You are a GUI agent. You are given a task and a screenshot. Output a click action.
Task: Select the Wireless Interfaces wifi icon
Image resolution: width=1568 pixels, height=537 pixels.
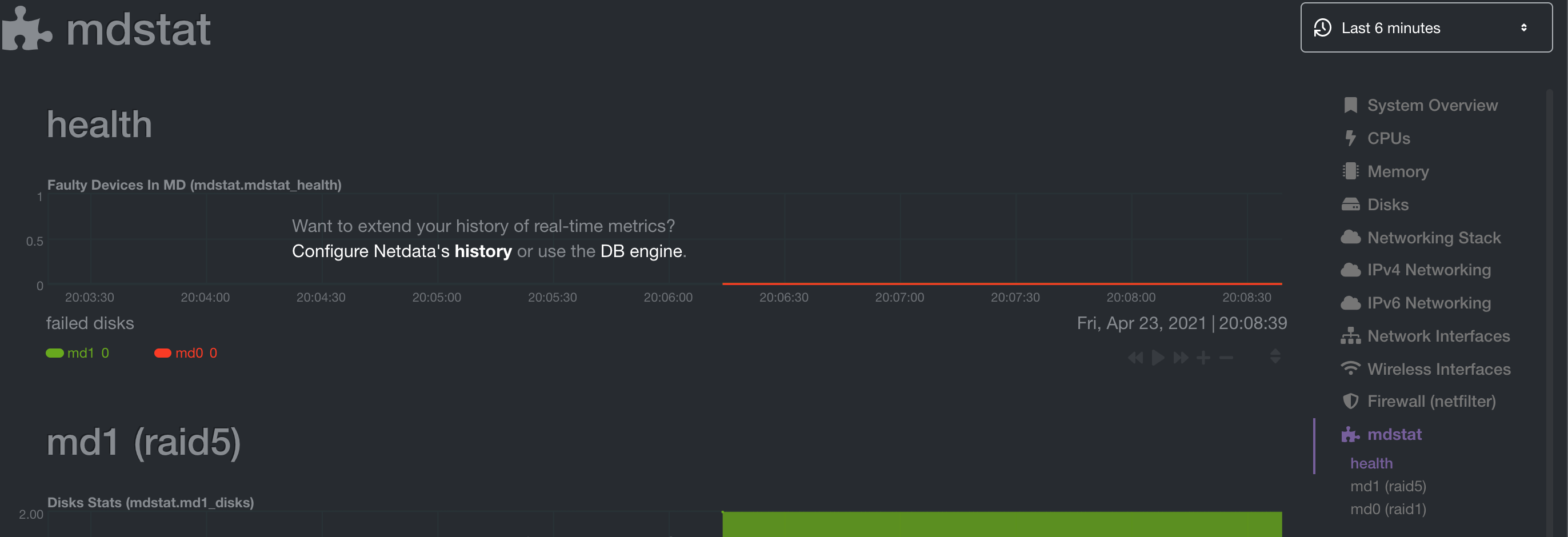1351,368
